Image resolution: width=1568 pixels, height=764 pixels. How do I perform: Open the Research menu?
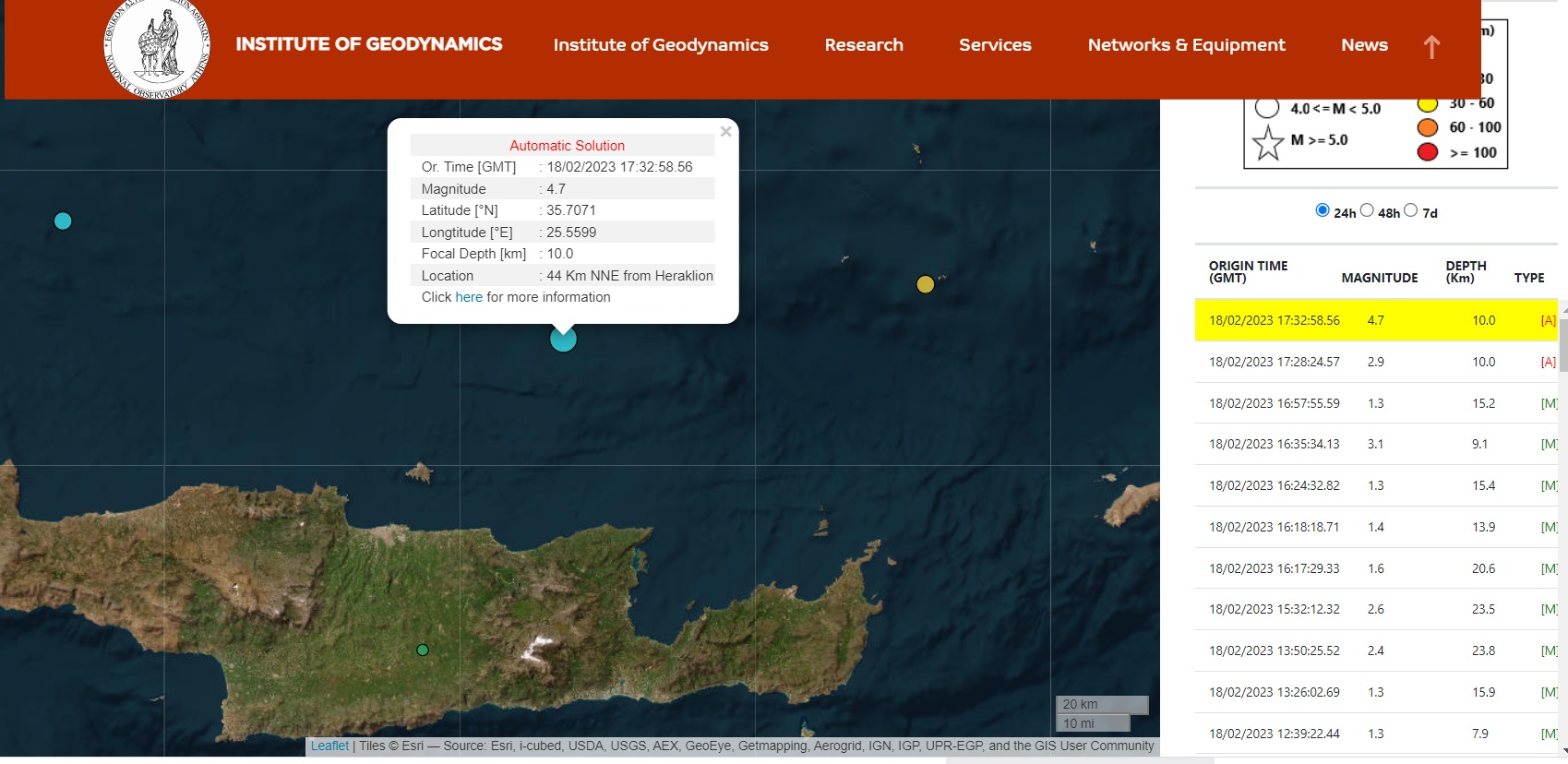pyautogui.click(x=863, y=44)
